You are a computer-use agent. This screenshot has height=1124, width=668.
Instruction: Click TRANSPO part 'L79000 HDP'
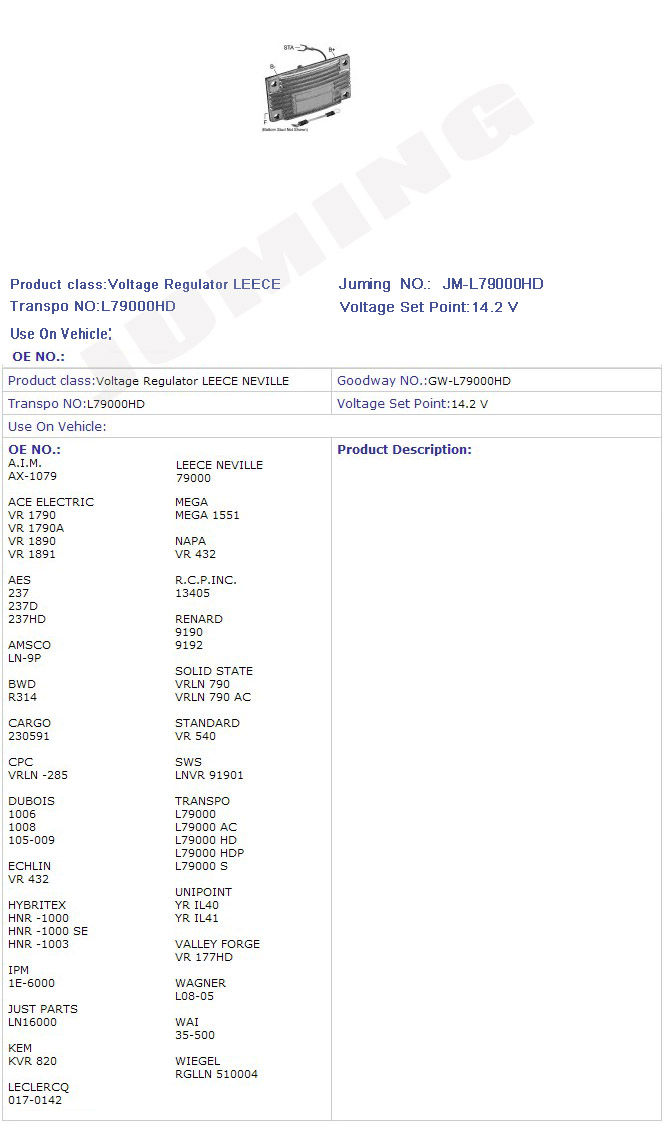coord(209,853)
